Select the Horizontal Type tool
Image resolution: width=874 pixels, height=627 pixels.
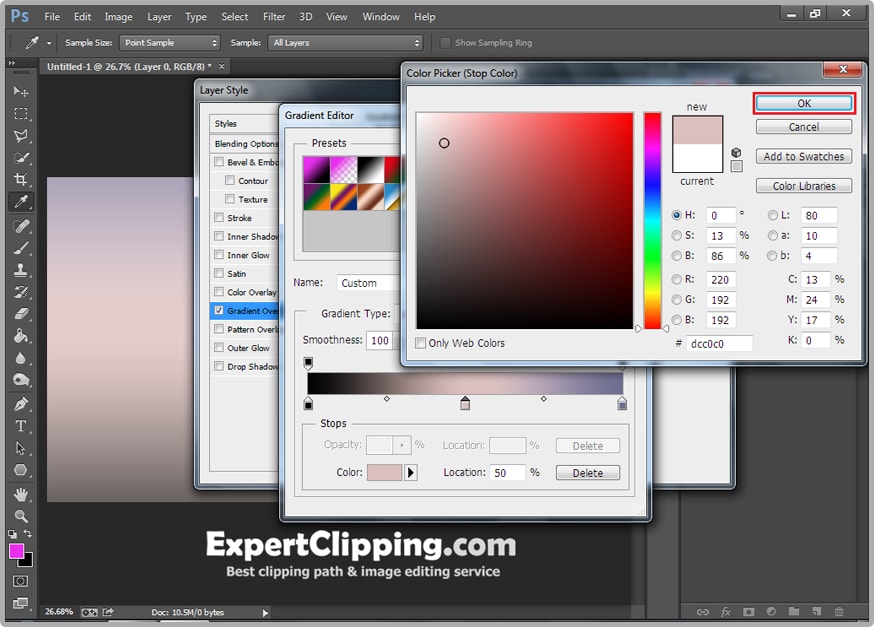(x=20, y=426)
